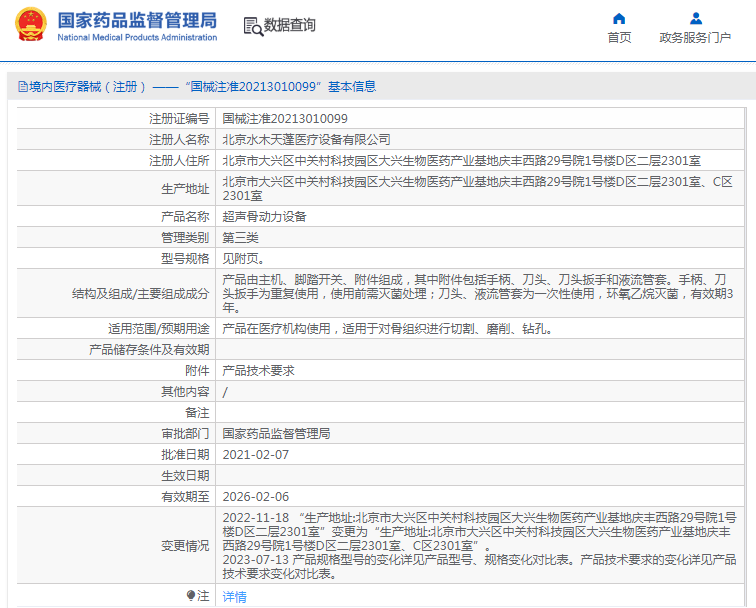Click the product composition description text

(478, 294)
